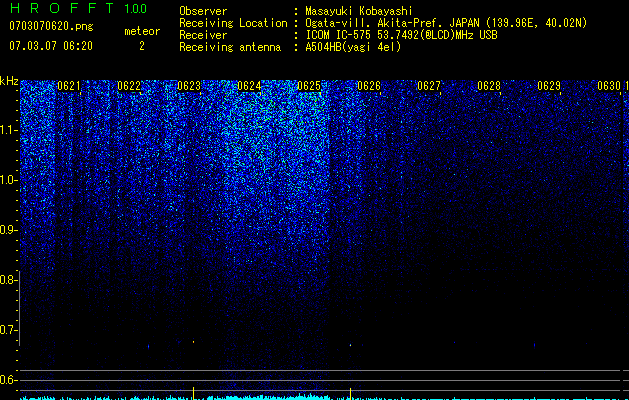Select observer name Masayuki Kobayashi
The width and height of the screenshot is (629, 400).
[x=359, y=11]
